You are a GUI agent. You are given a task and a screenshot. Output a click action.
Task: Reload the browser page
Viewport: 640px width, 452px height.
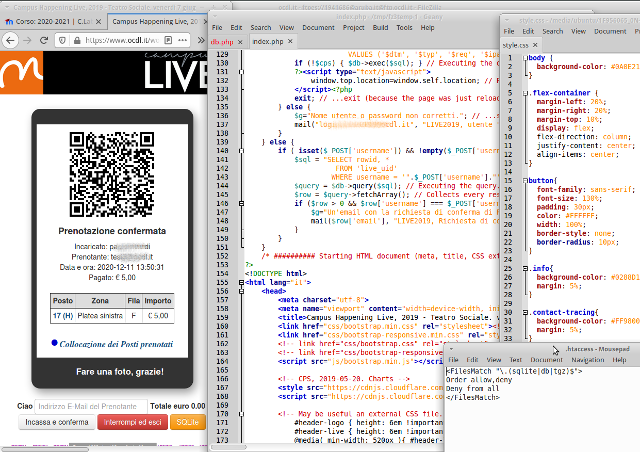[x=44, y=40]
